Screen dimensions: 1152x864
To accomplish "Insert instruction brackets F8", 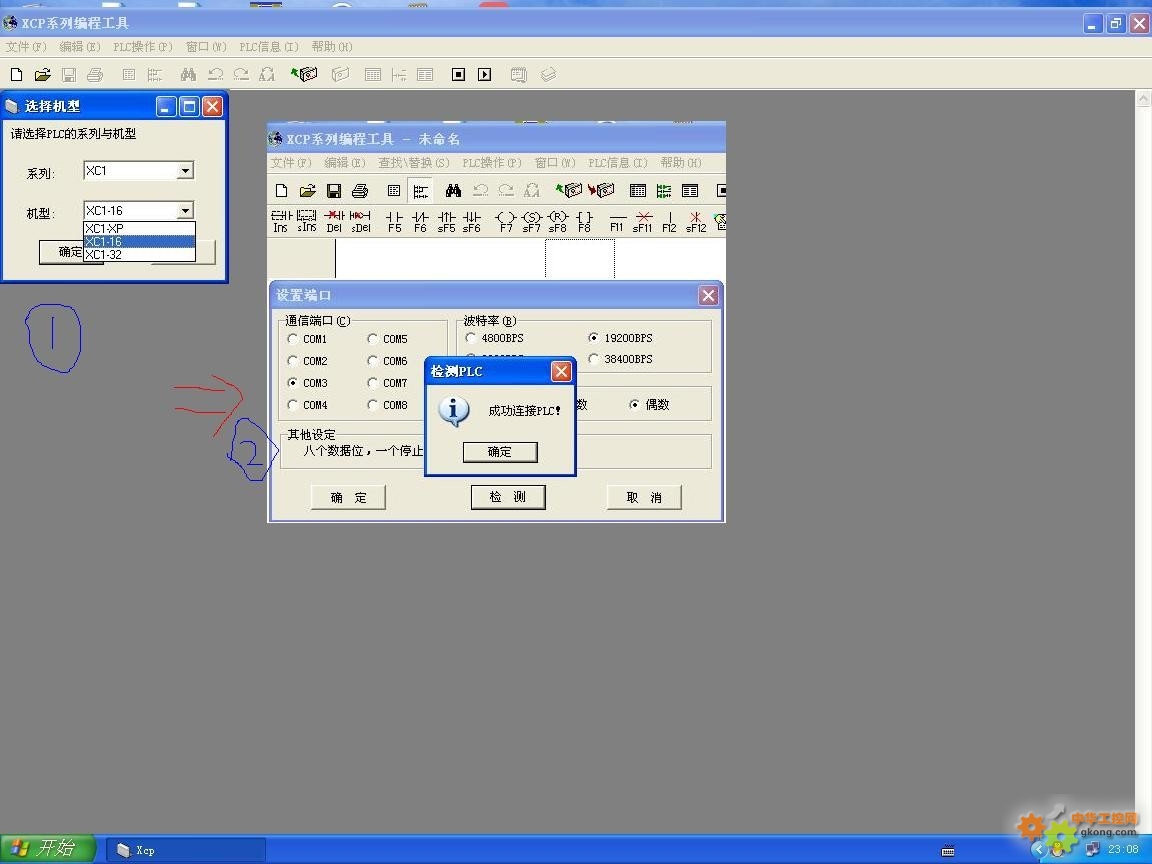I will 584,221.
